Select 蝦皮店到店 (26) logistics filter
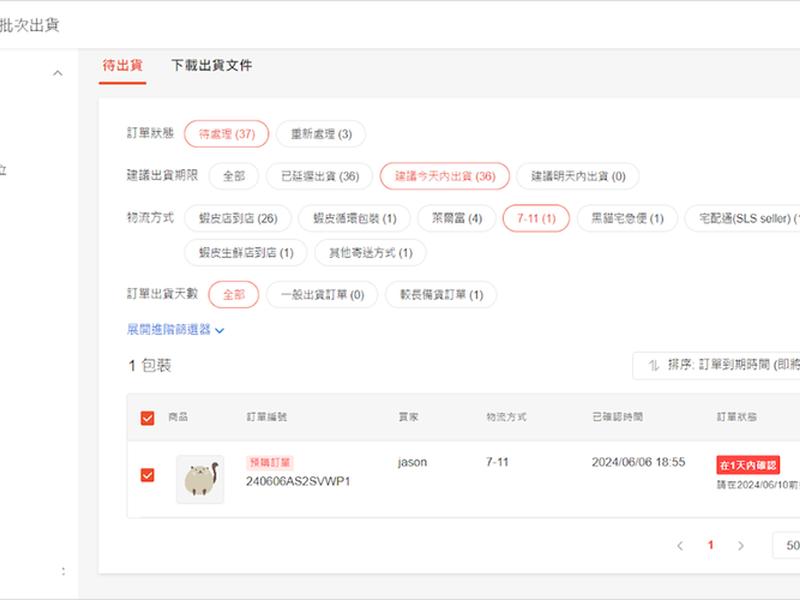This screenshot has width=800, height=600. click(x=238, y=218)
